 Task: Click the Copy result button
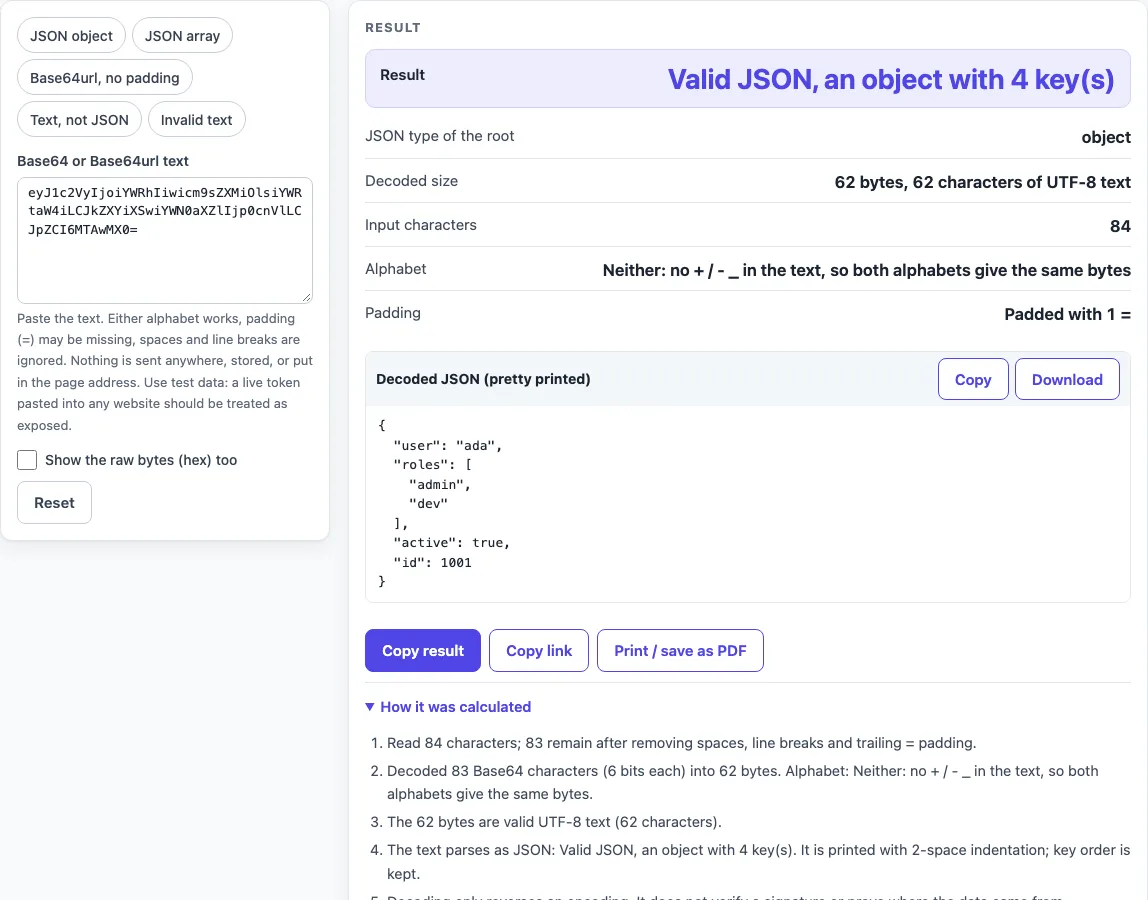422,650
